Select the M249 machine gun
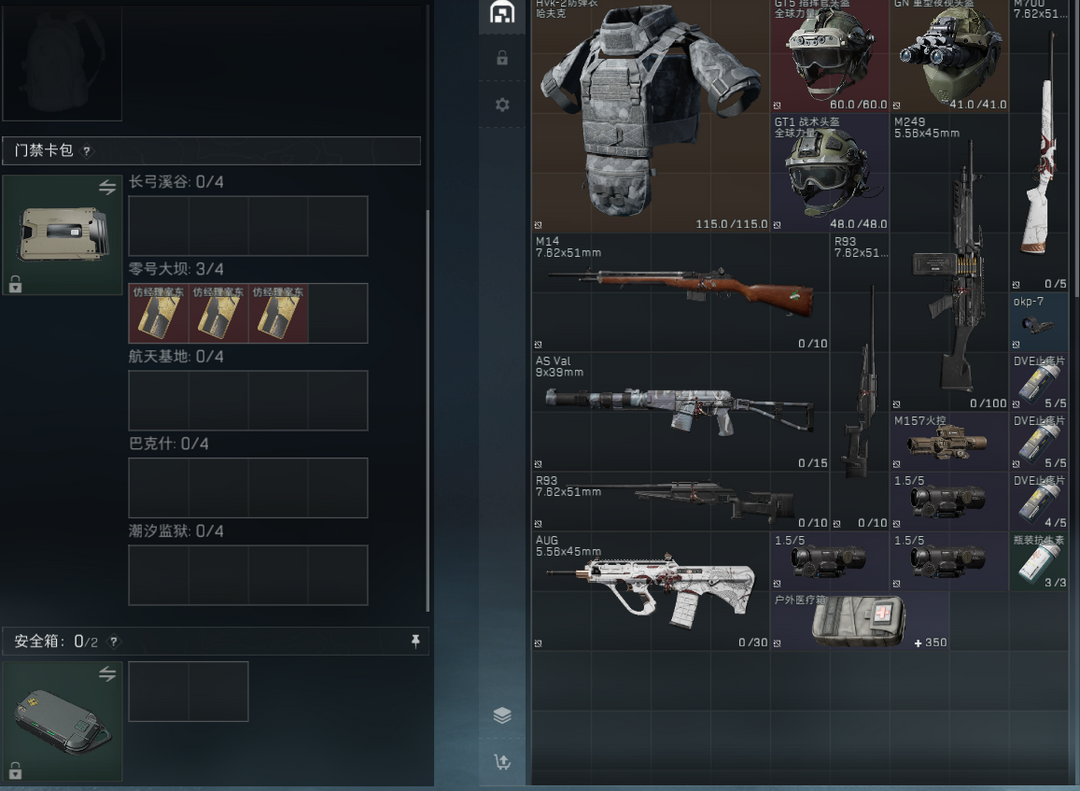1080x791 pixels. 949,263
